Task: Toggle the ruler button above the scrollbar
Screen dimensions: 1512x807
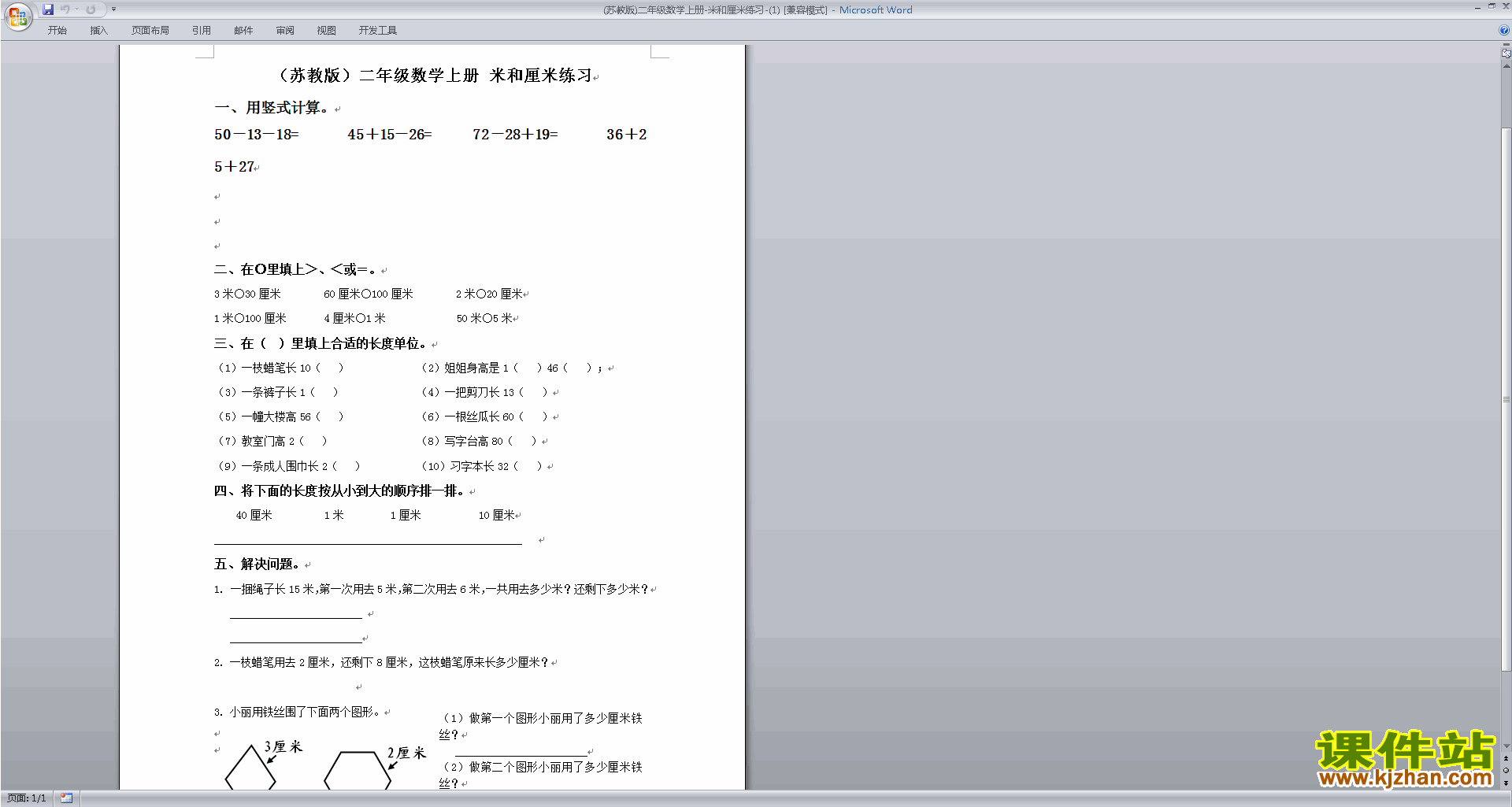Action: click(x=1506, y=53)
